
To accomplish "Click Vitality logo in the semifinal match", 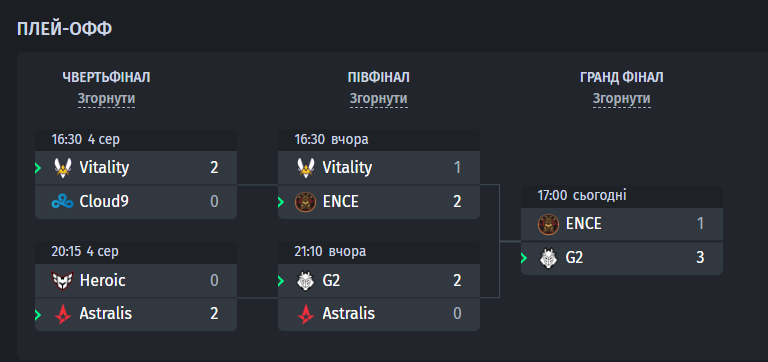I will point(306,168).
